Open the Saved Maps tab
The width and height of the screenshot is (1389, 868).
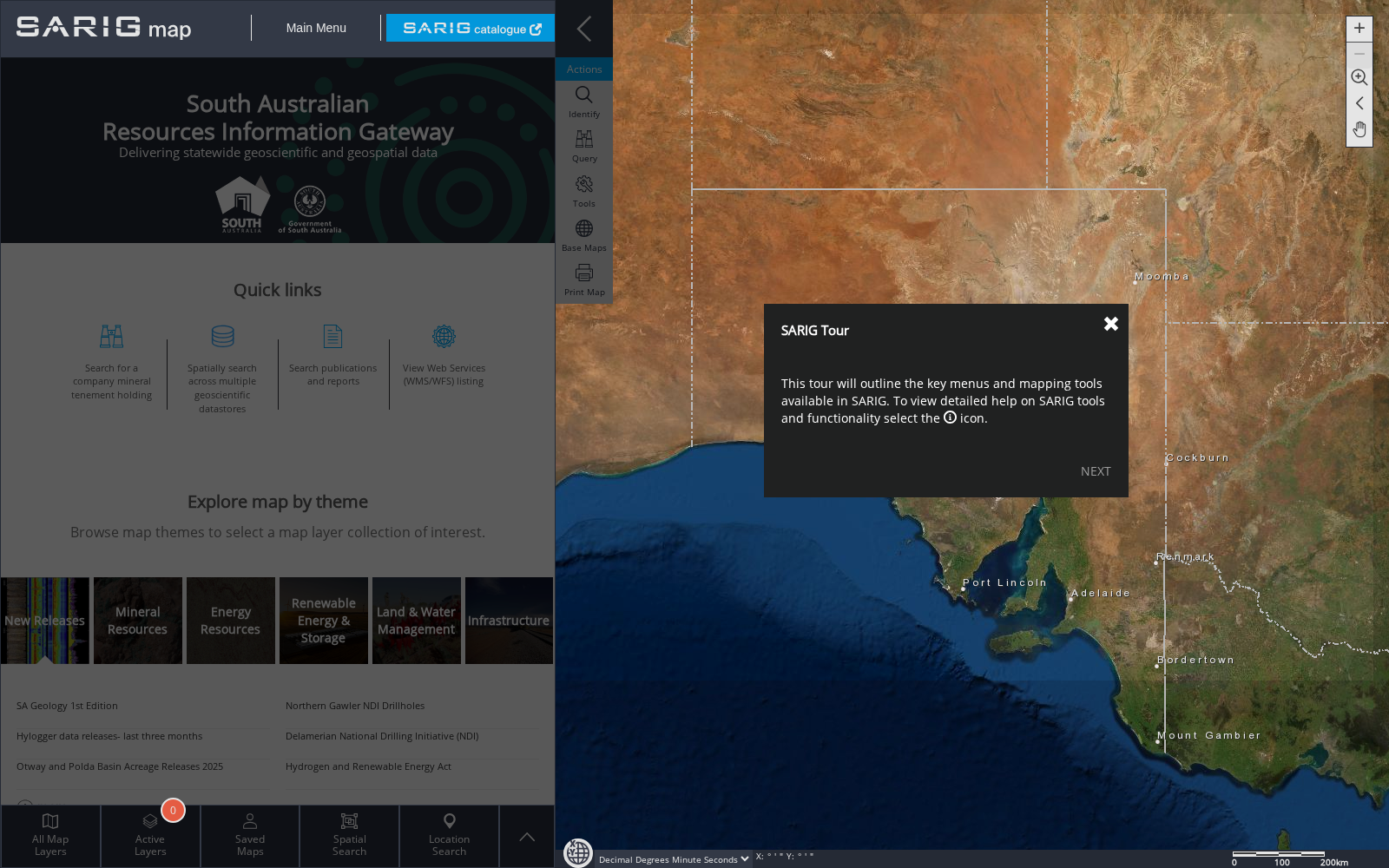click(x=250, y=836)
